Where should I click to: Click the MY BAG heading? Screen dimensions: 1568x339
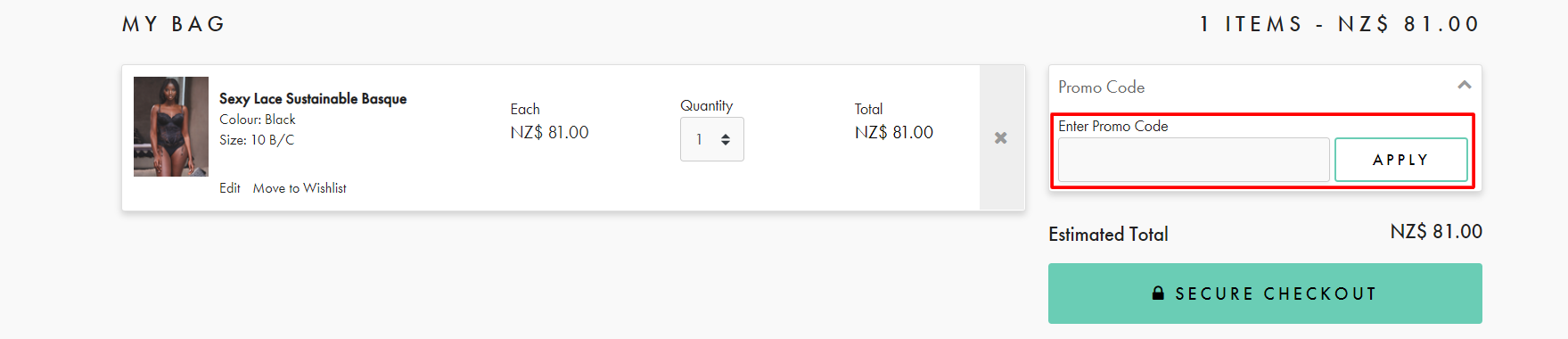tap(174, 24)
